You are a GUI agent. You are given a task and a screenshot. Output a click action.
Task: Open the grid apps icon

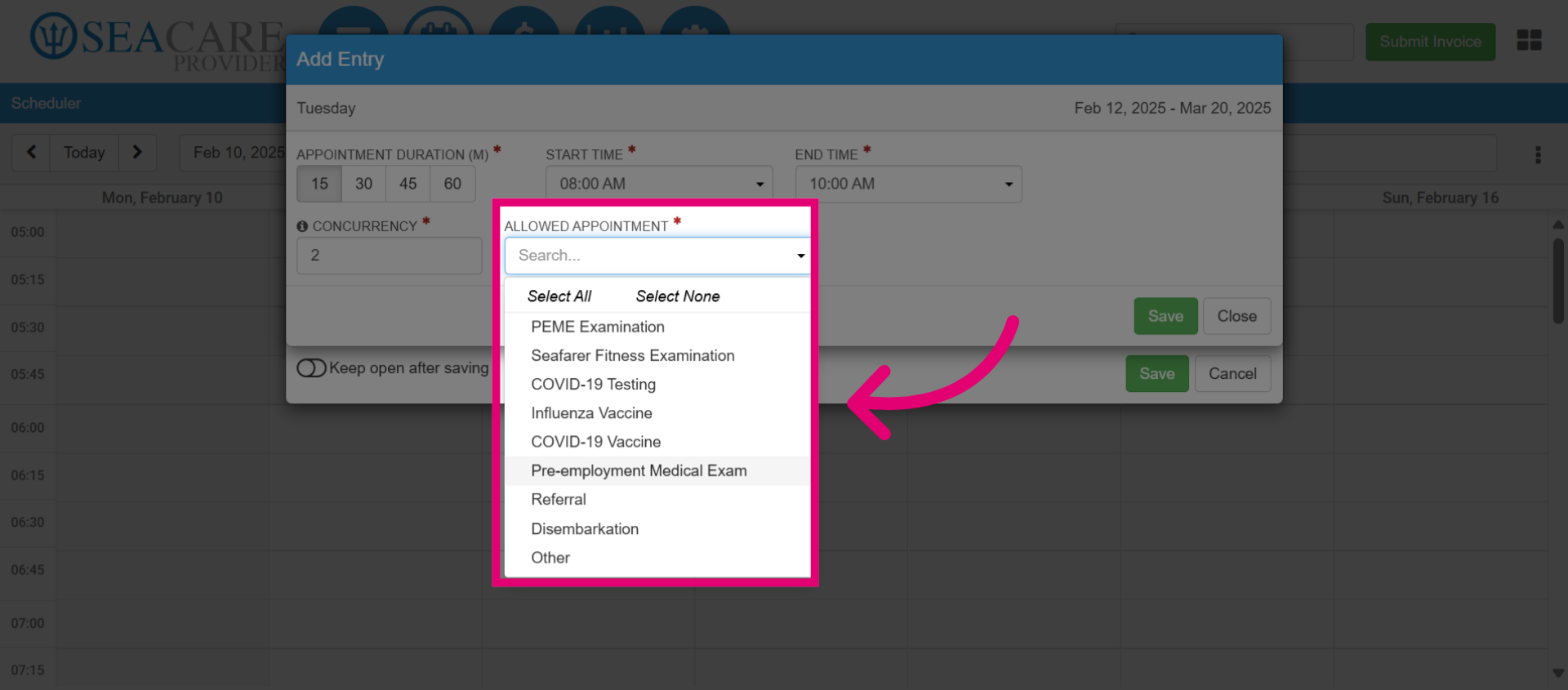tap(1529, 40)
